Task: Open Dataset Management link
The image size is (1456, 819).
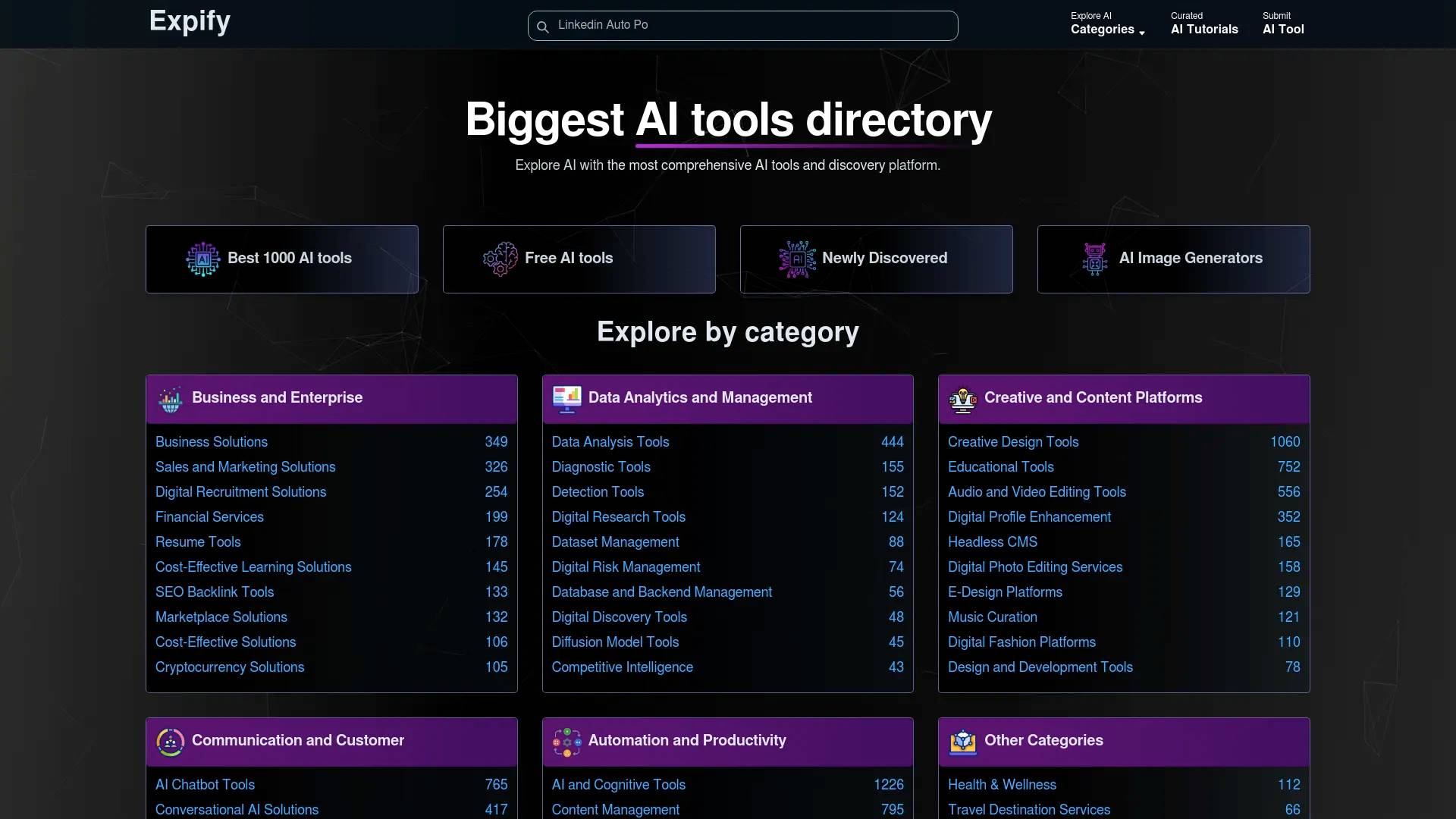Action: point(615,541)
